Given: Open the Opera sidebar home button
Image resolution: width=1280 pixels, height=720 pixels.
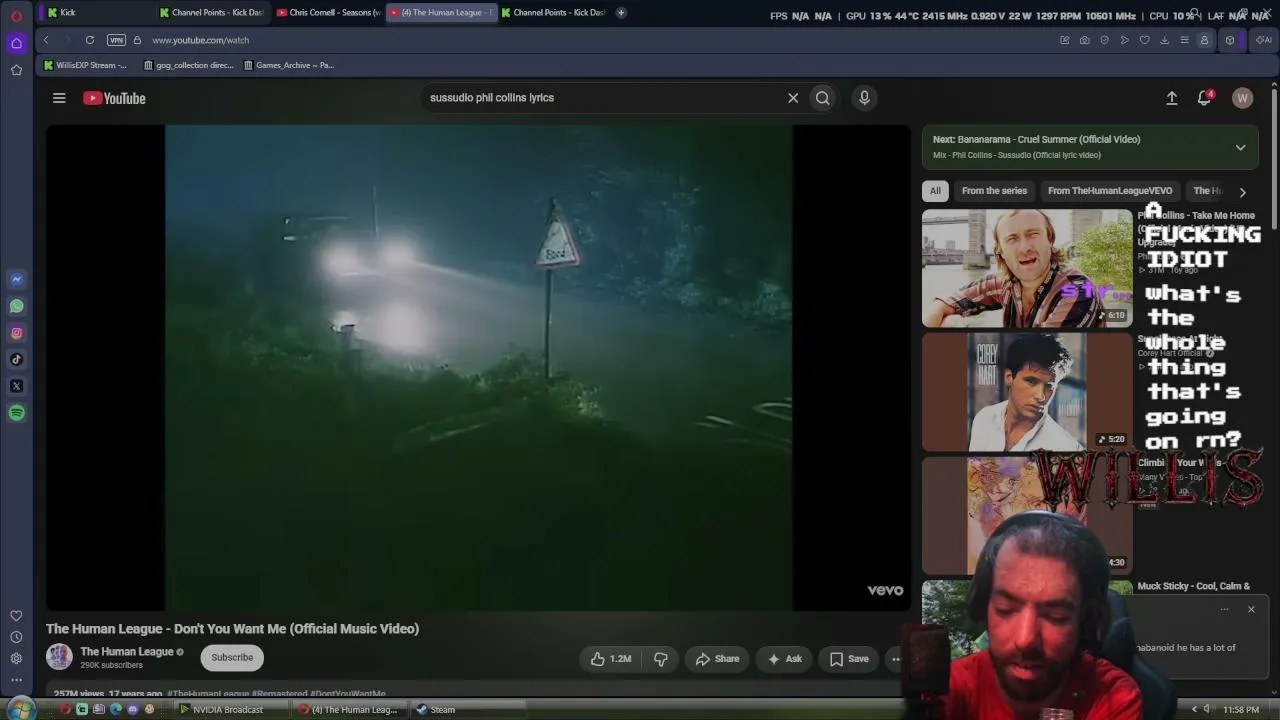Looking at the screenshot, I should click(16, 43).
